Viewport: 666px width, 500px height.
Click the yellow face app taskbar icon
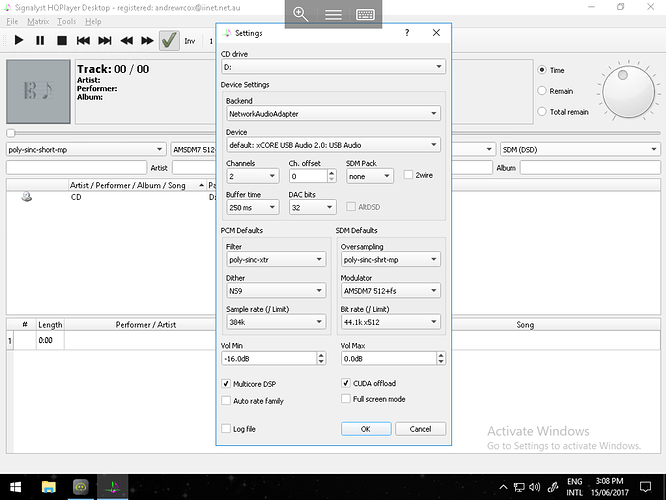point(81,487)
